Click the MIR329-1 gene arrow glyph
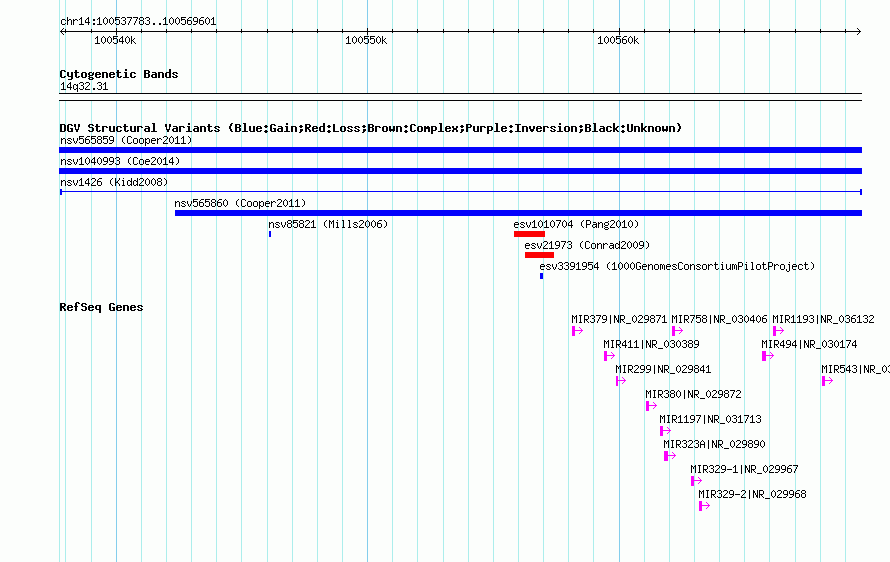The width and height of the screenshot is (890, 562). pos(696,481)
